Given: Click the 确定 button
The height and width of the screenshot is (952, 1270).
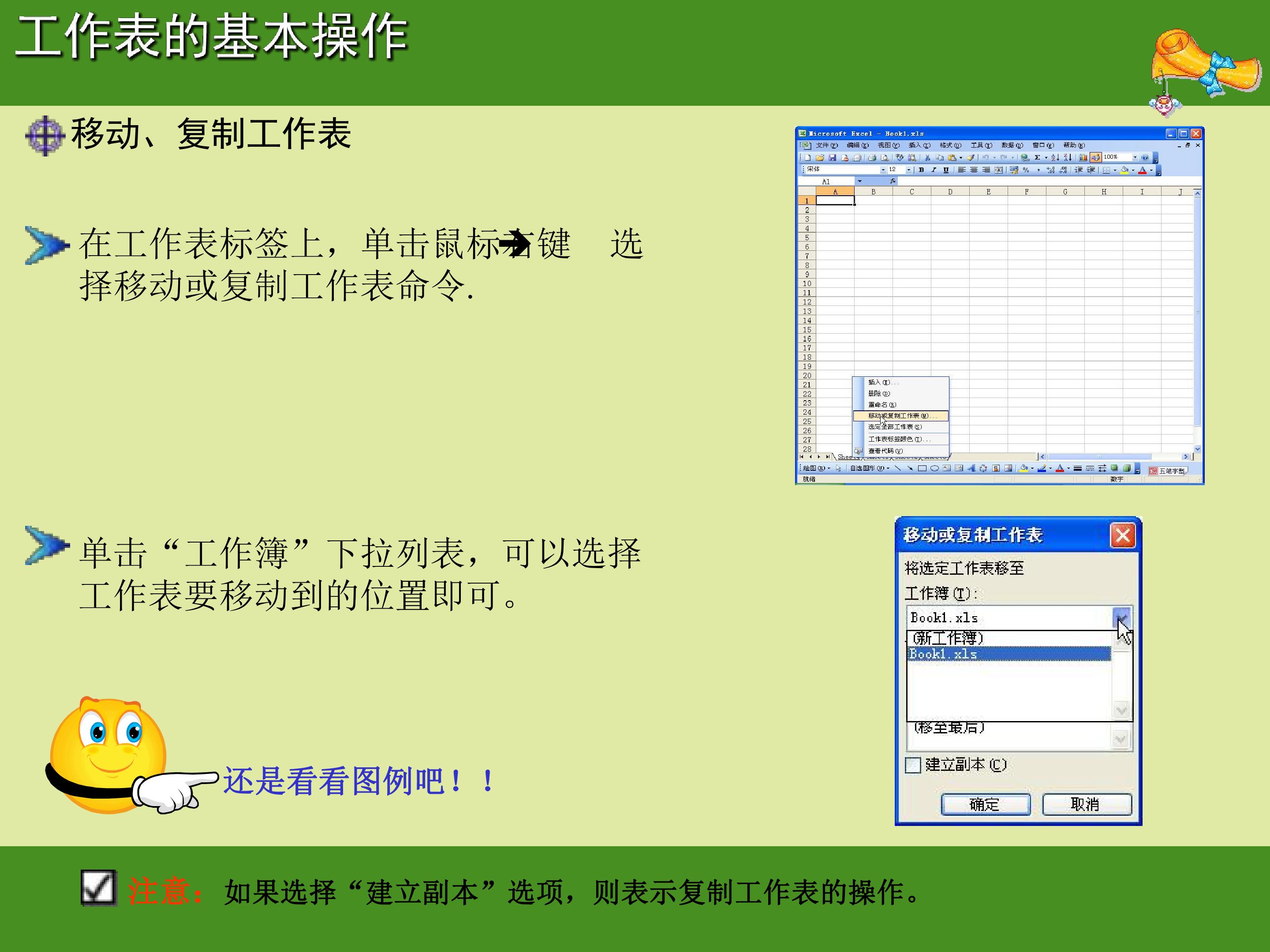Looking at the screenshot, I should pos(985,804).
